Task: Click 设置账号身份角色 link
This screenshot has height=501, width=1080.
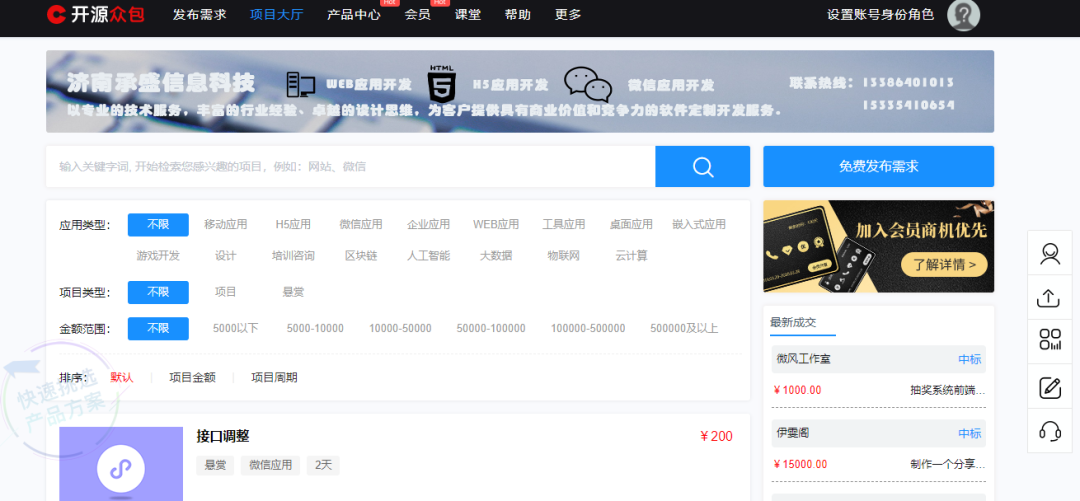Action: pos(880,14)
